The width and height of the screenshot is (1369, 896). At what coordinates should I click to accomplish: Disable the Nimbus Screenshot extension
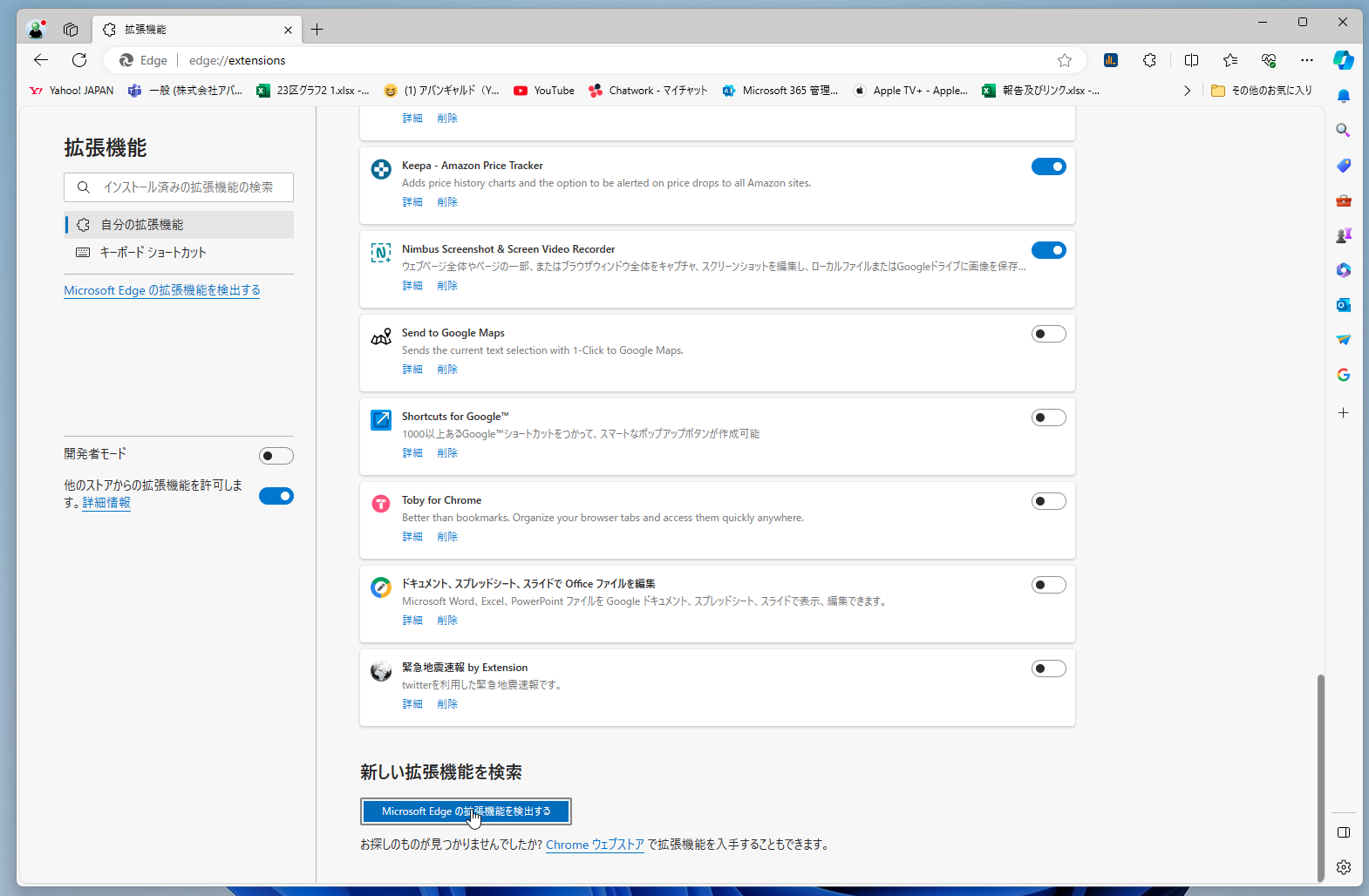click(x=1049, y=250)
